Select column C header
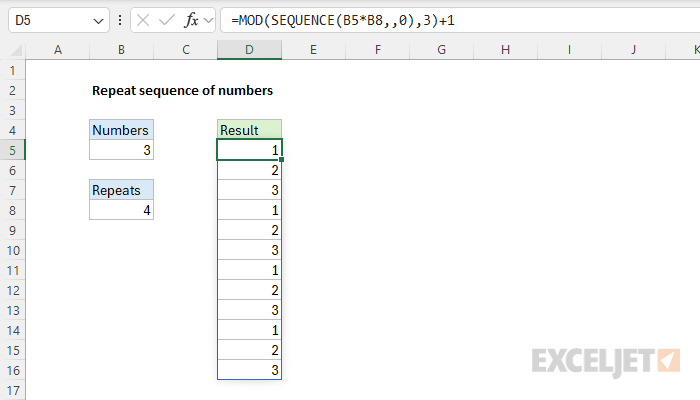The width and height of the screenshot is (700, 400). point(186,50)
